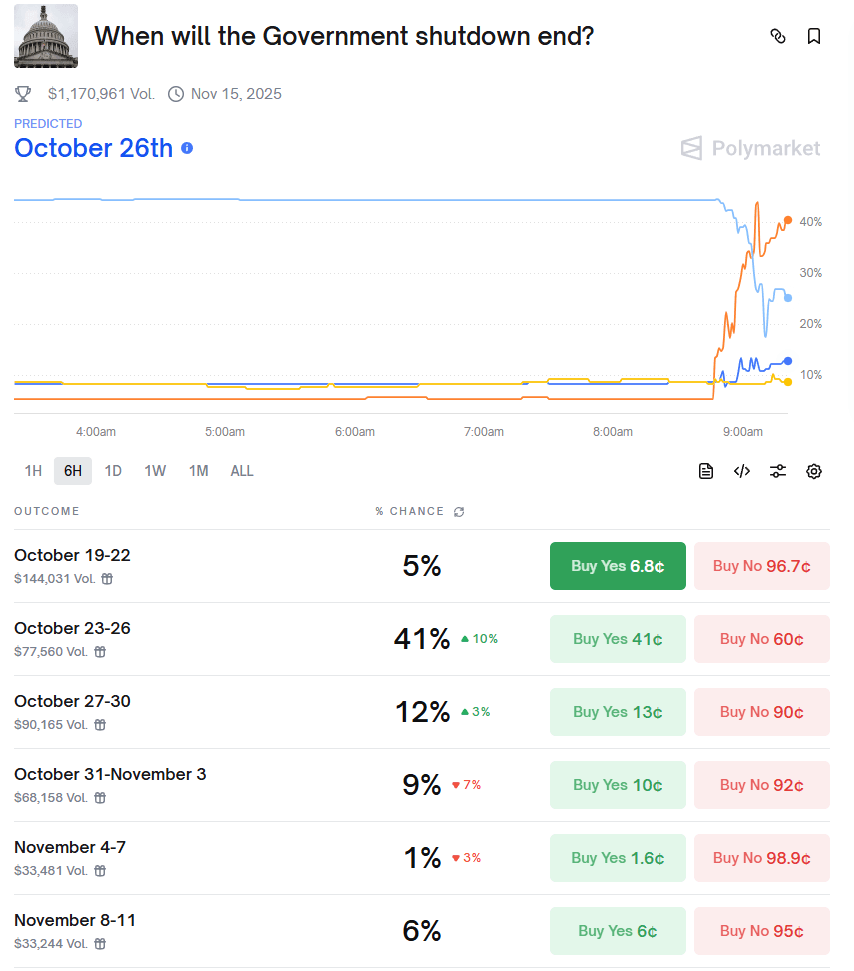The width and height of the screenshot is (854, 971).
Task: Click the orange line endpoint at 40%
Action: pyautogui.click(x=789, y=220)
